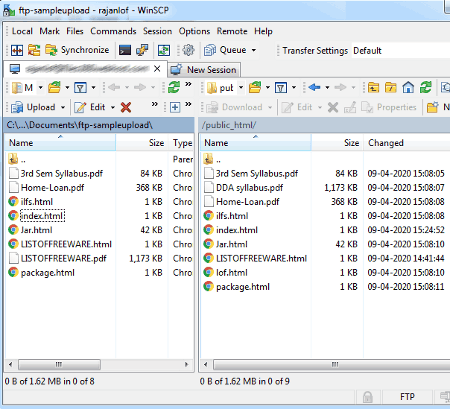Viewport: 450px width, 409px height.
Task: Open Preferences with the gear icon
Action: click(x=188, y=50)
